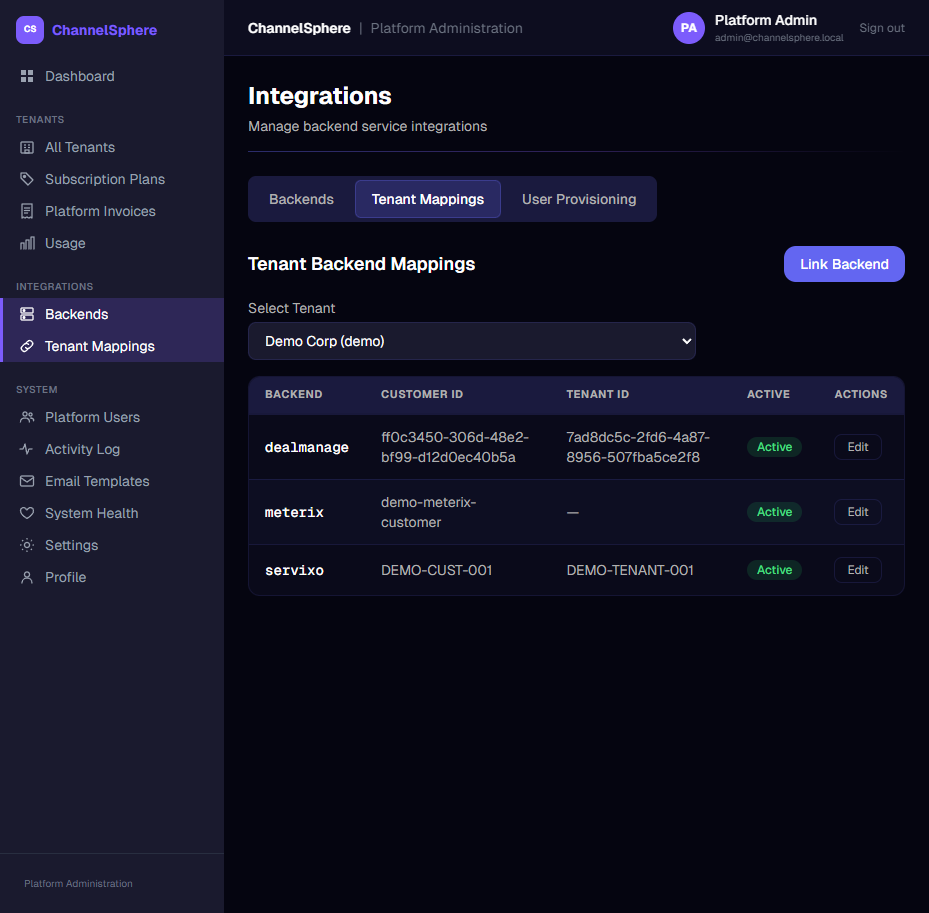Screen dimensions: 929x913
Task: Click the meterix Active status badge
Action: click(774, 512)
